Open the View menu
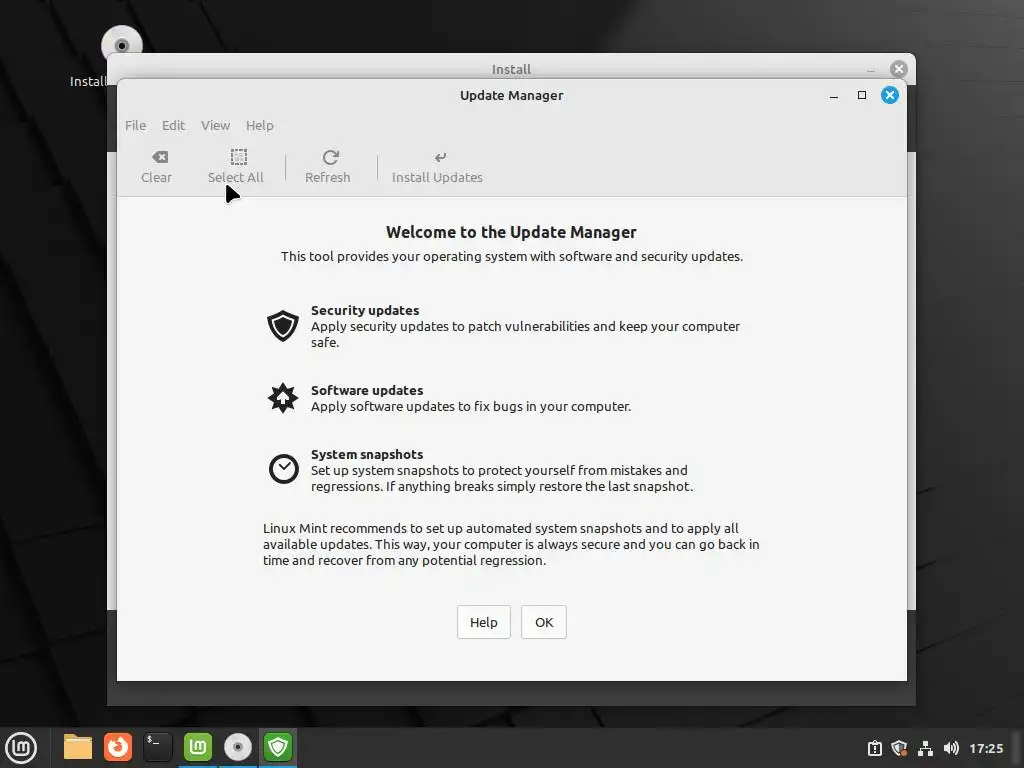The height and width of the screenshot is (768, 1024). [216, 125]
